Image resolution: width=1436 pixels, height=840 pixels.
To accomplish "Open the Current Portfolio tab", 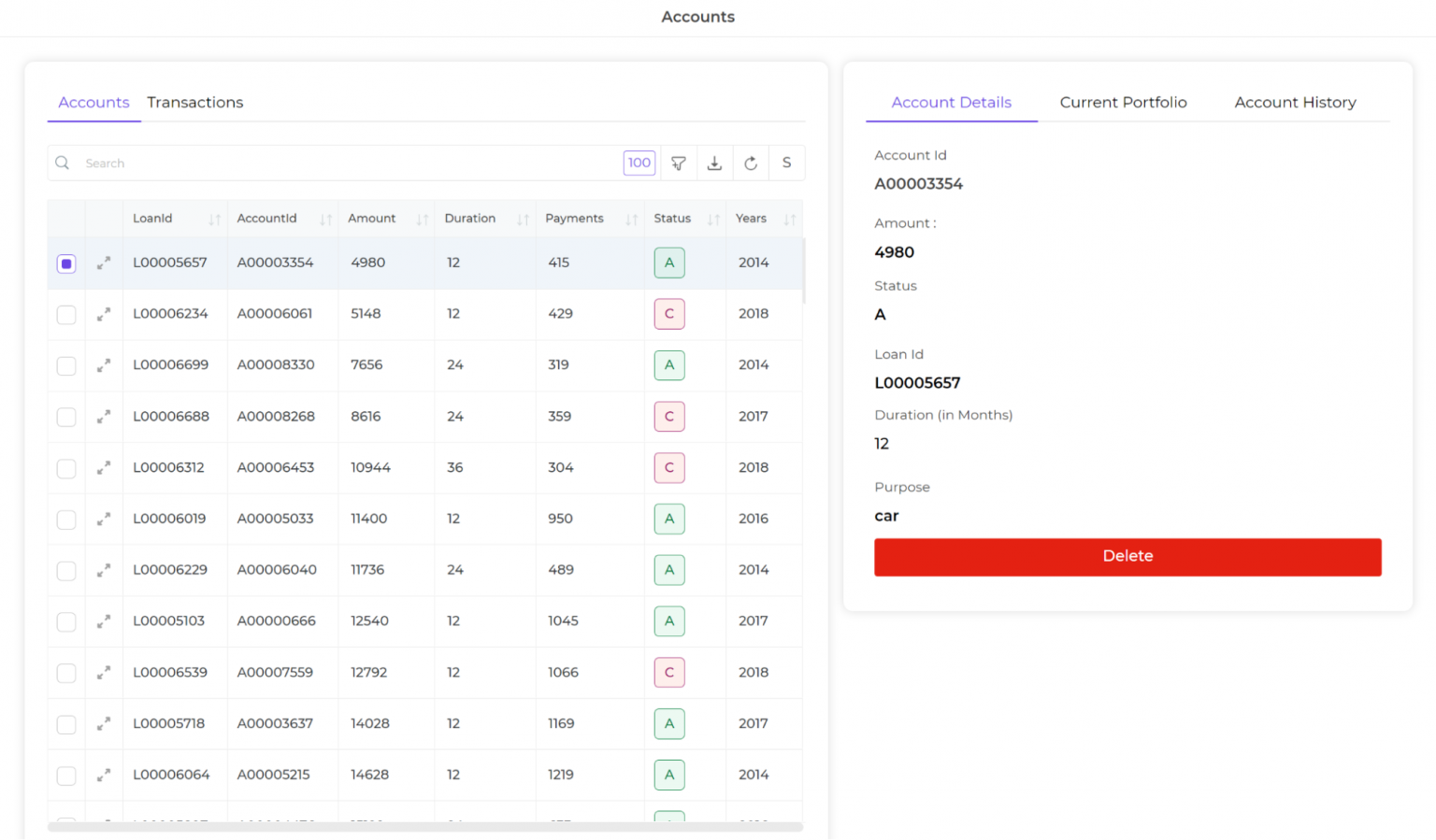I will (1123, 102).
